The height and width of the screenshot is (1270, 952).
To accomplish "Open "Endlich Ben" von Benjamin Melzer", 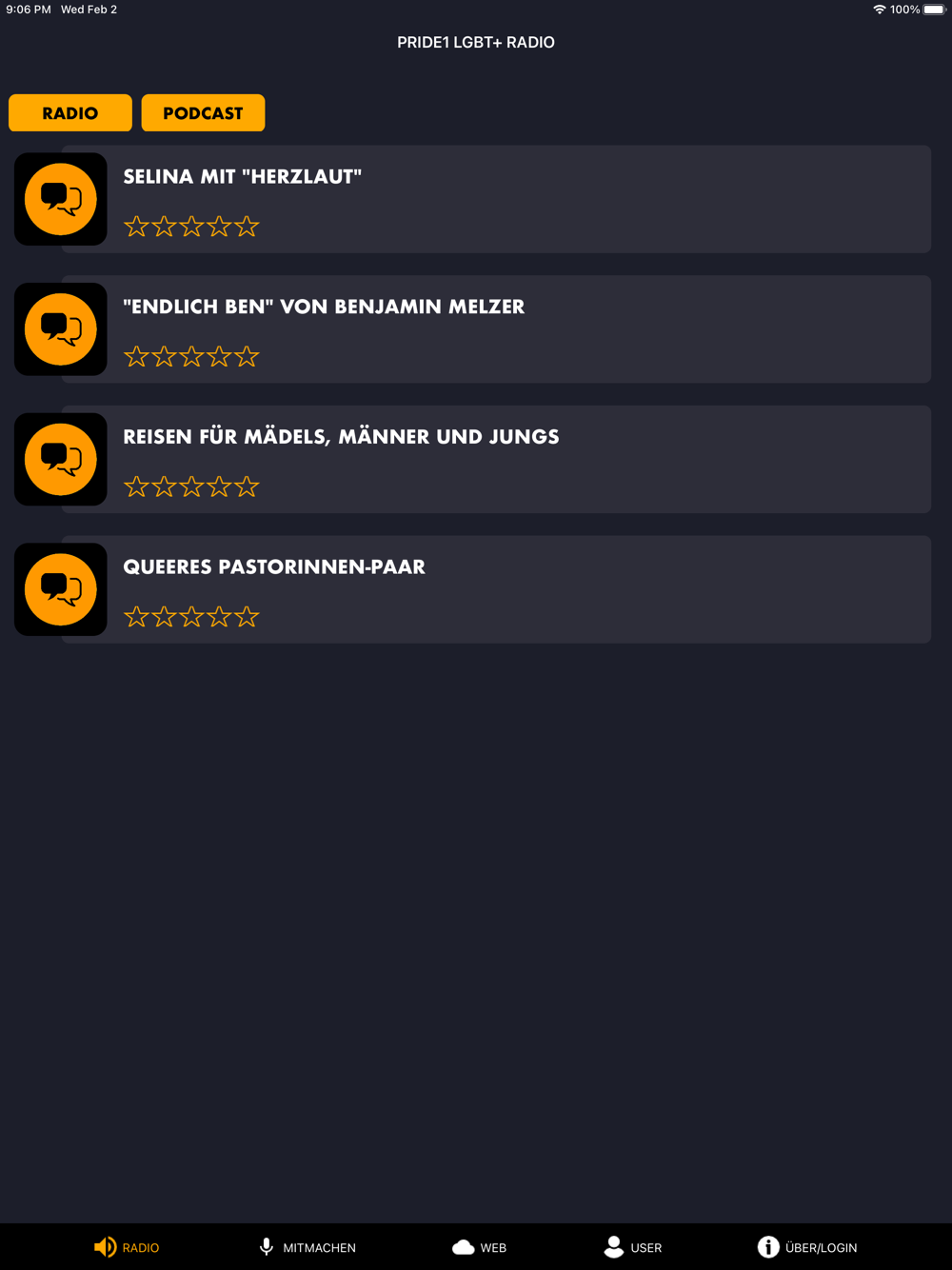I will tap(324, 307).
